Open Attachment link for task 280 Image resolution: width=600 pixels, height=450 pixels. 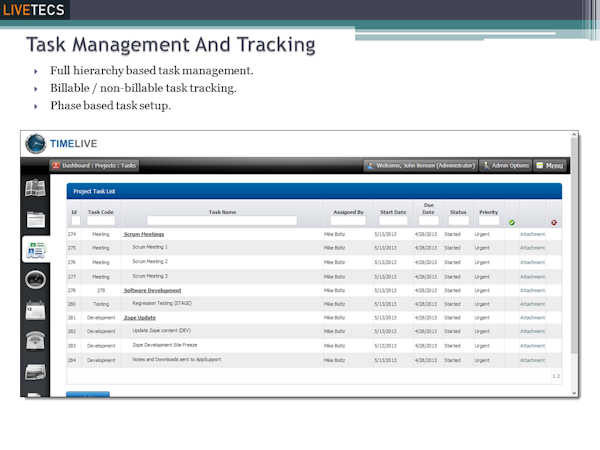coord(532,304)
